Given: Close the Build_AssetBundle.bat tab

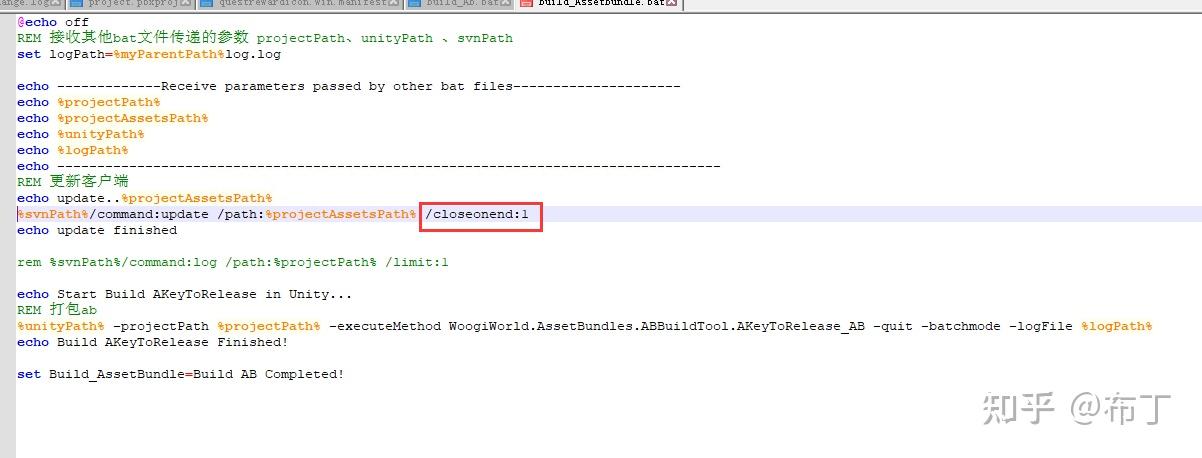Looking at the screenshot, I should pyautogui.click(x=672, y=4).
